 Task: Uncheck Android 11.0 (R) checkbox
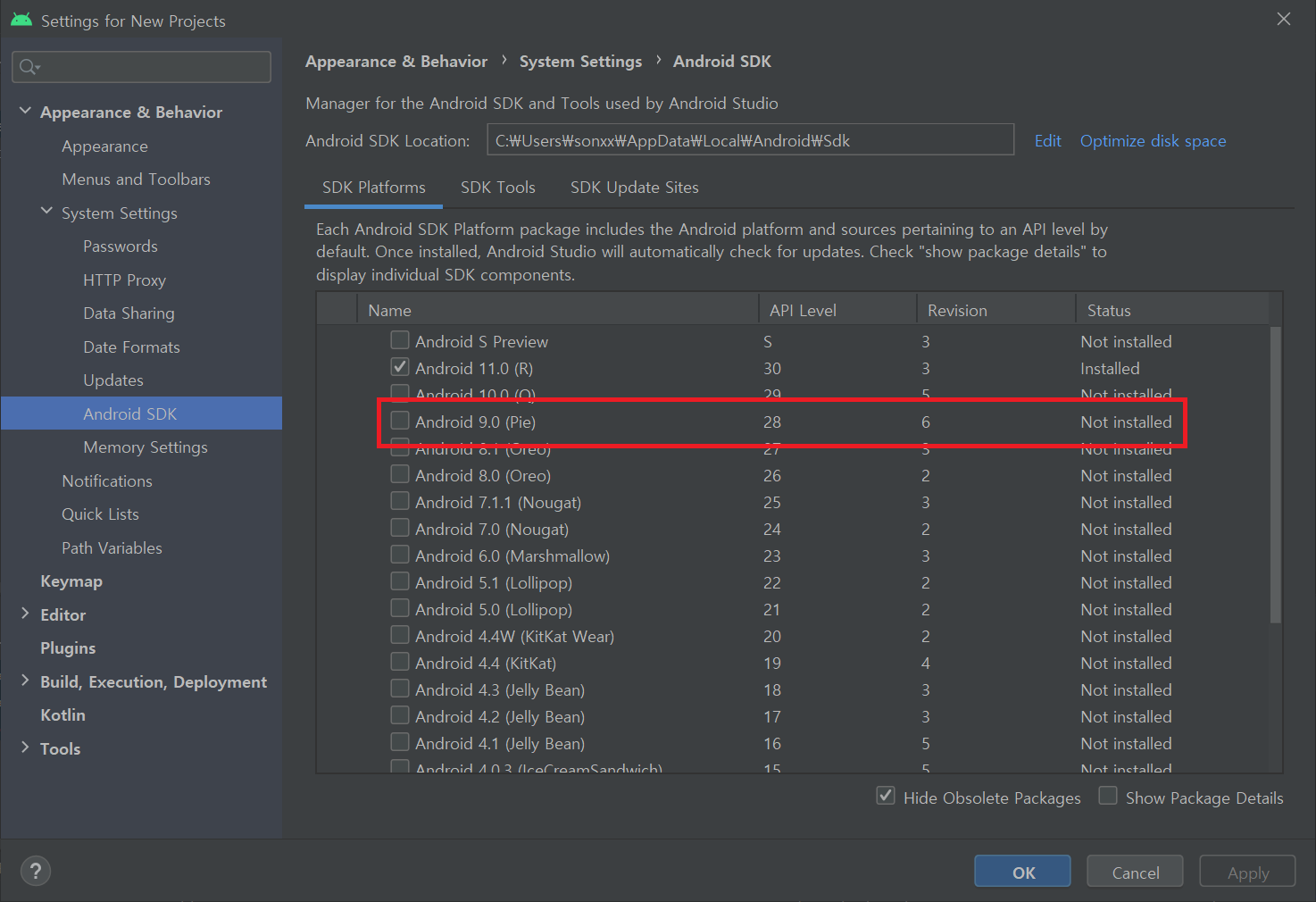pos(400,367)
